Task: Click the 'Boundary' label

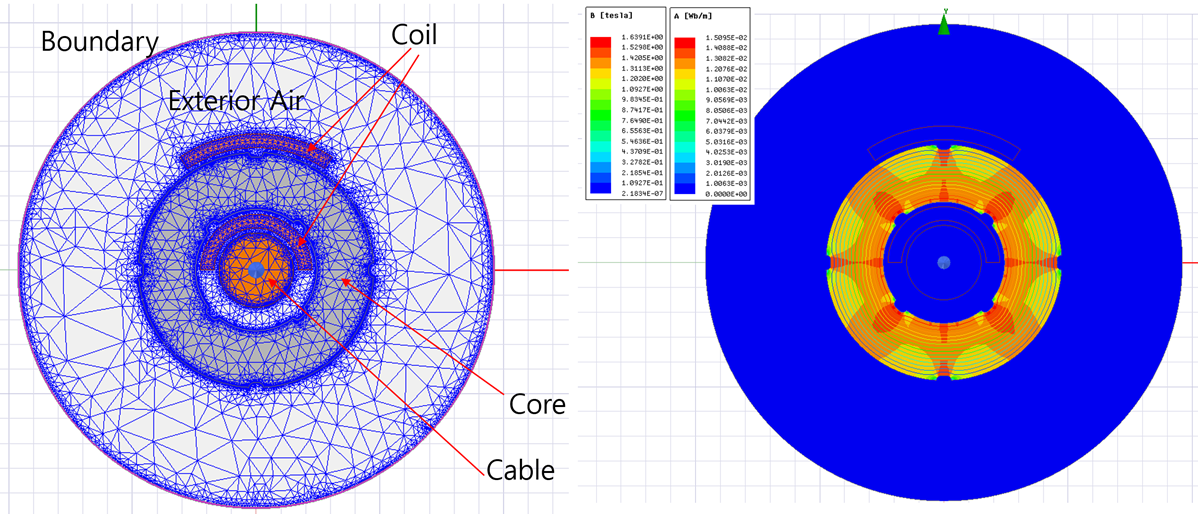Action: 99,42
